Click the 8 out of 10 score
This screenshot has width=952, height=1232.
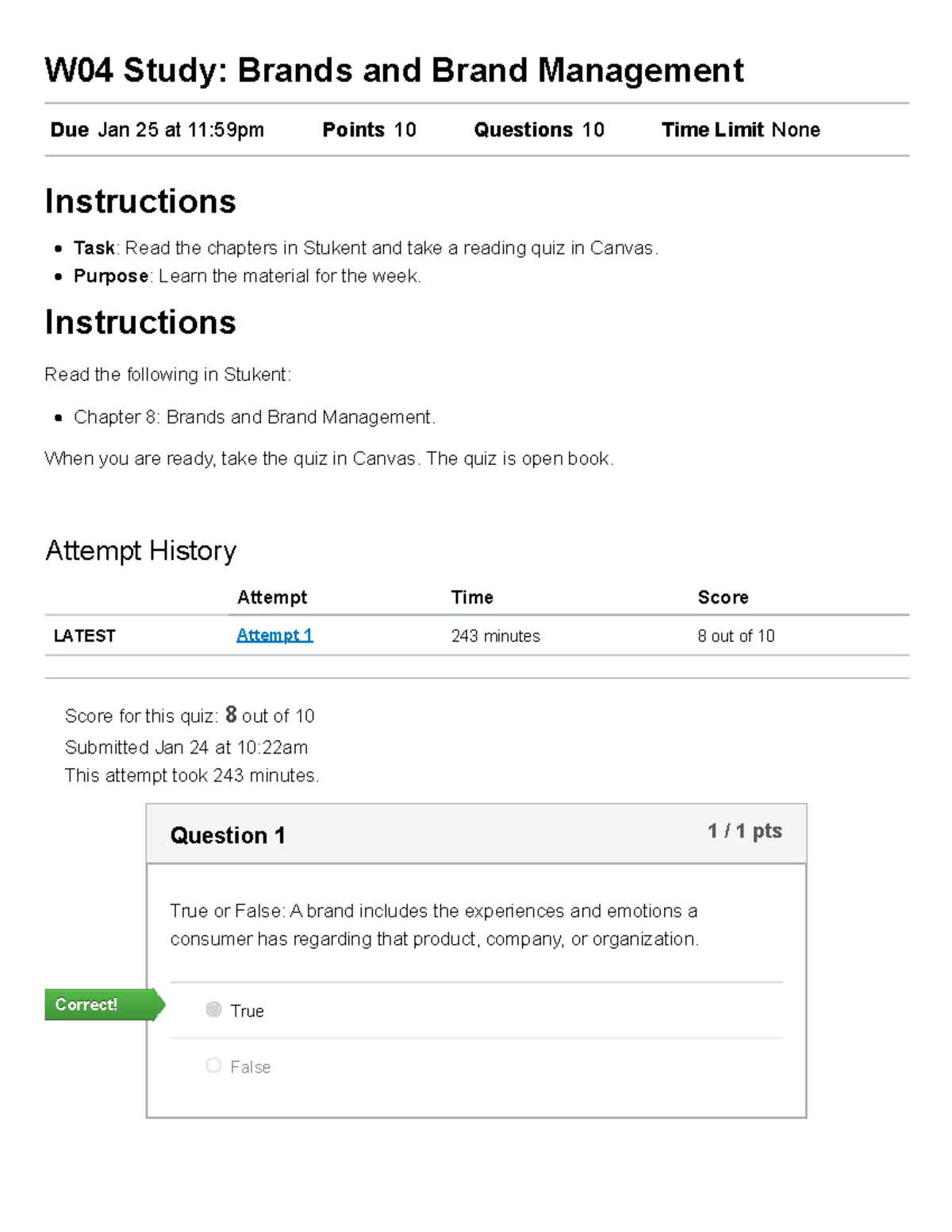tap(735, 636)
